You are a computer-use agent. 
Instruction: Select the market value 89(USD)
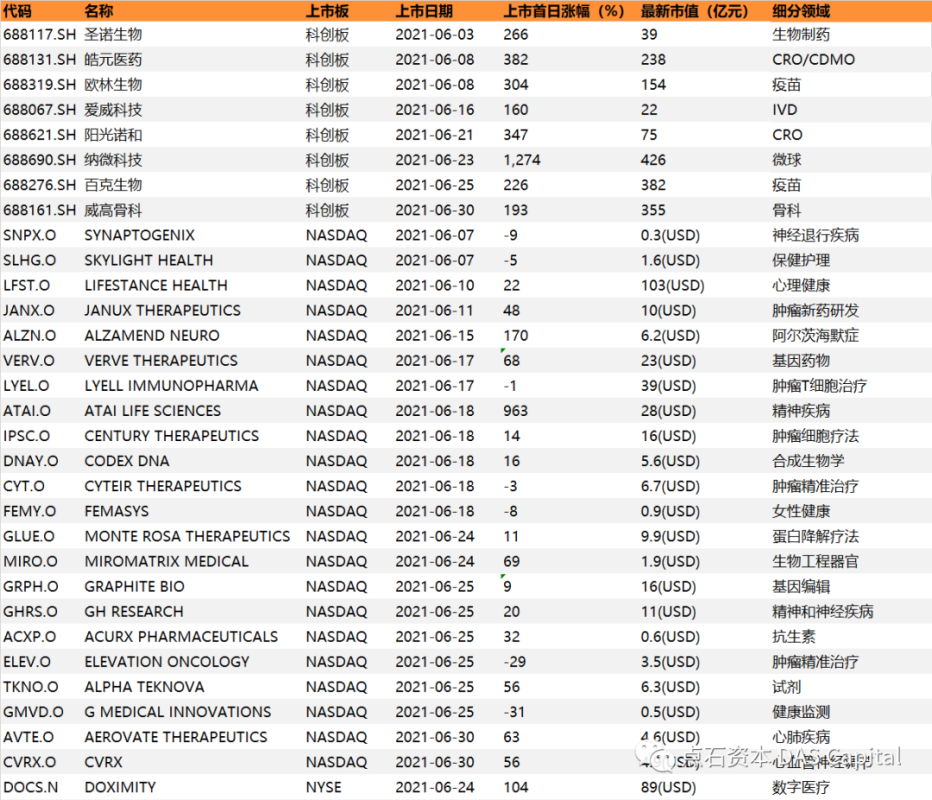pos(668,788)
